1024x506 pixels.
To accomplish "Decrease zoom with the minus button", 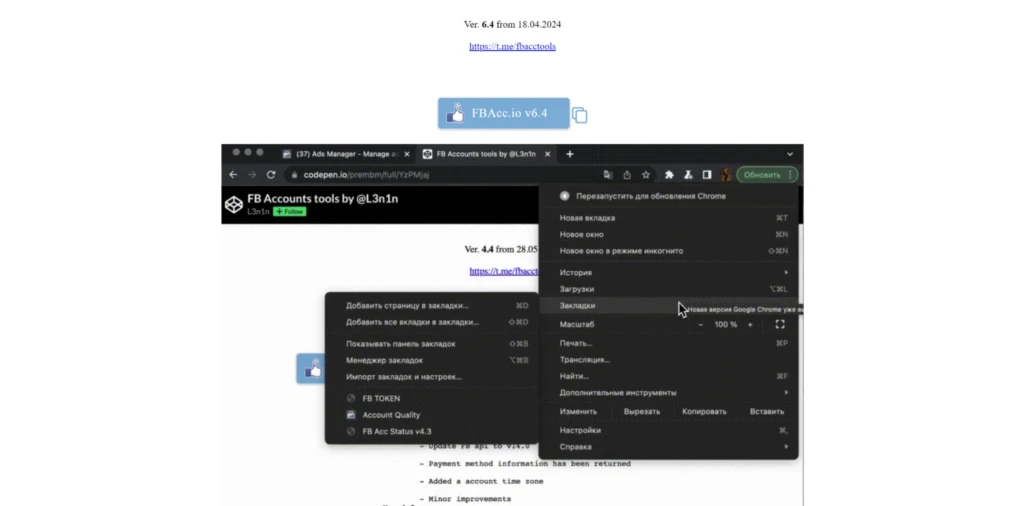I will point(701,324).
